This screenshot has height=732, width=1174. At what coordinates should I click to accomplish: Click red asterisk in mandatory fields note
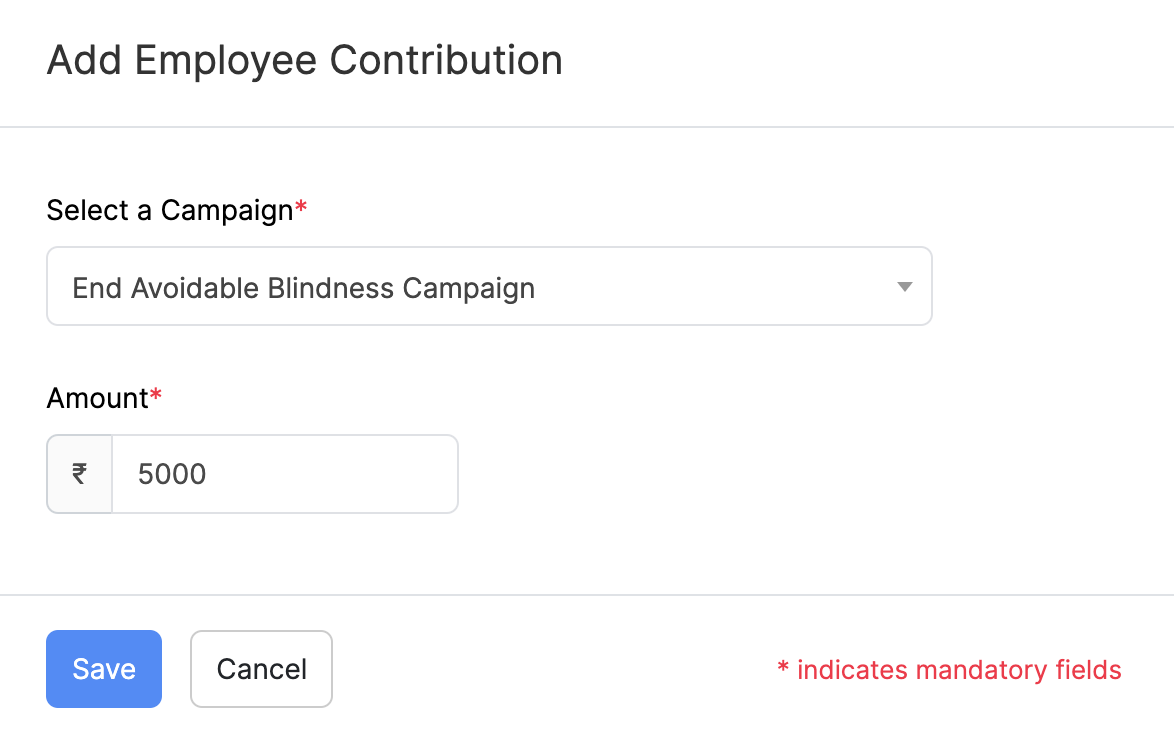tap(783, 668)
